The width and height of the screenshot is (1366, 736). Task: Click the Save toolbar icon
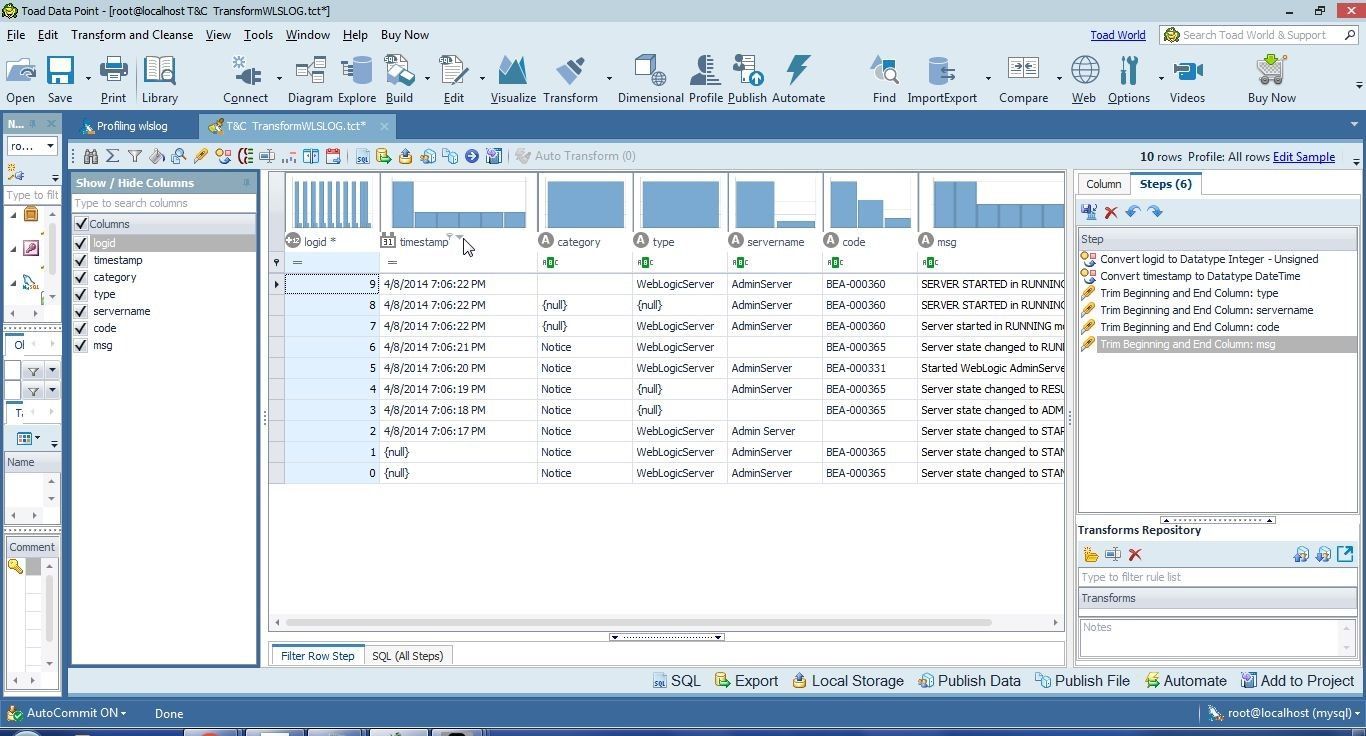(x=60, y=79)
